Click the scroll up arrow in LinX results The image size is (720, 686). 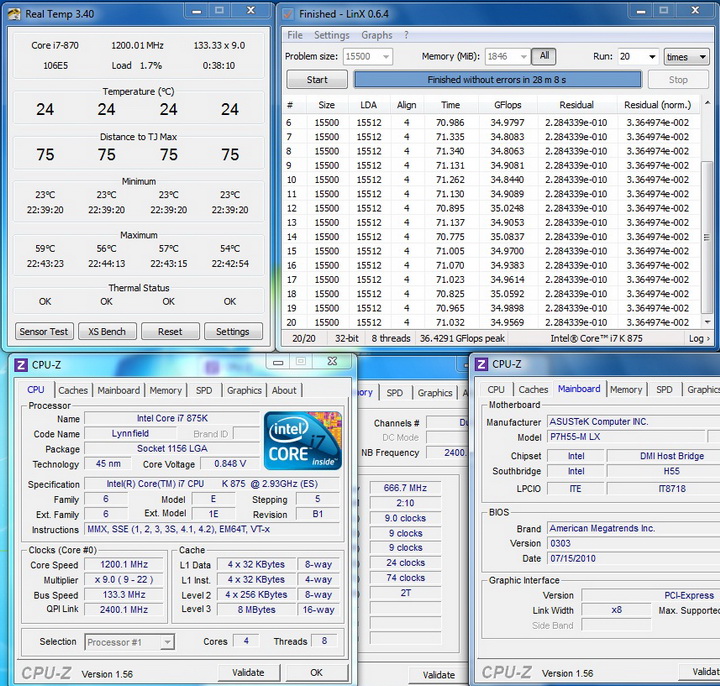[x=707, y=102]
